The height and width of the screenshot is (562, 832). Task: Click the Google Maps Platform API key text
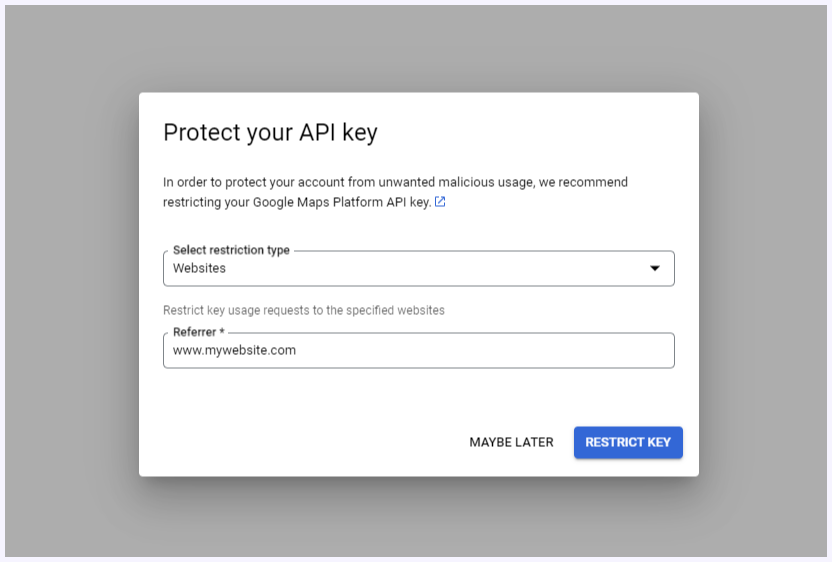point(341,202)
